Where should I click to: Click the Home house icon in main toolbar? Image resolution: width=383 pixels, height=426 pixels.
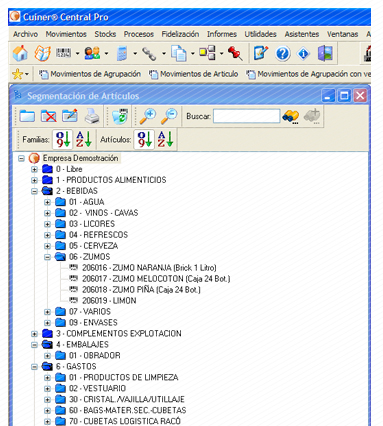point(20,53)
